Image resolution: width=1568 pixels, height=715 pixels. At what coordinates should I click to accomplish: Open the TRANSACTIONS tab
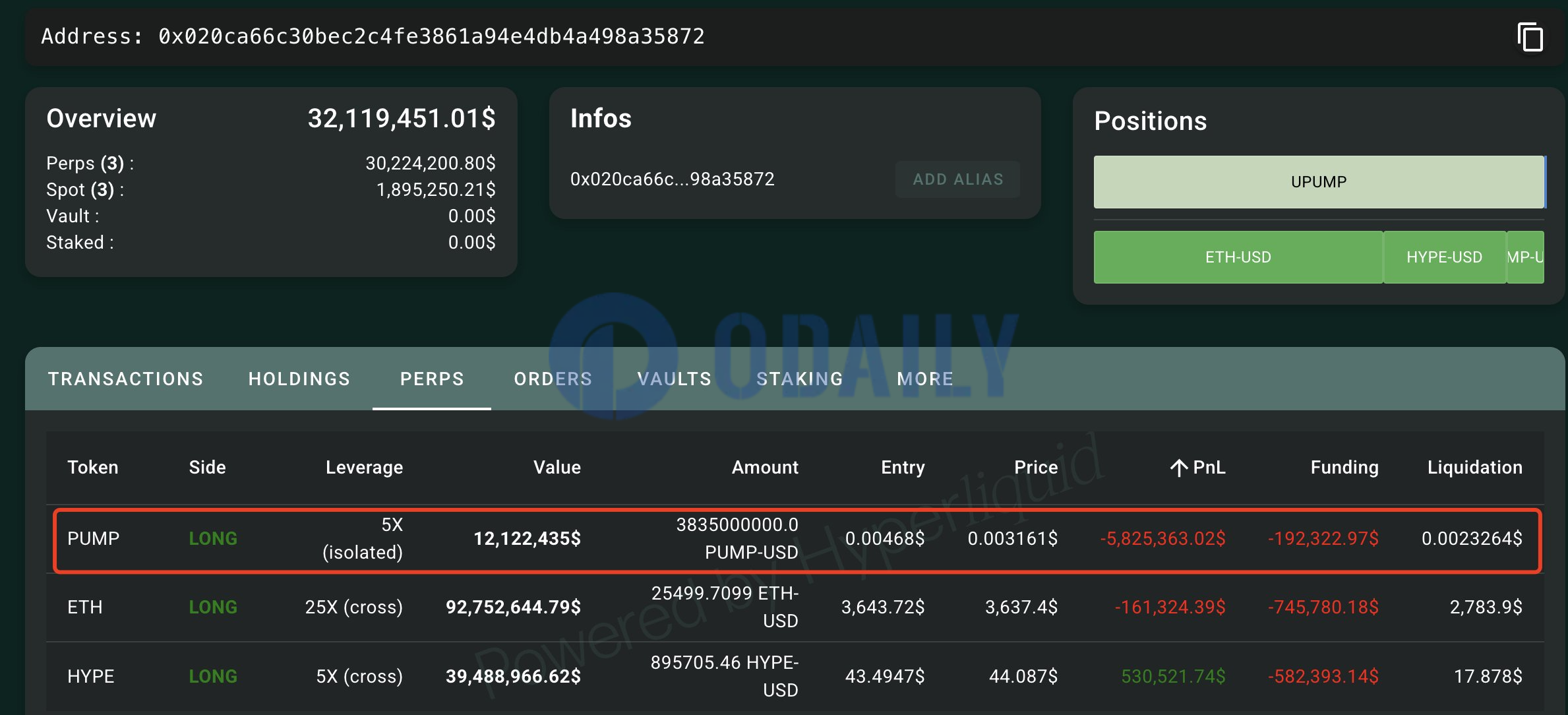125,379
